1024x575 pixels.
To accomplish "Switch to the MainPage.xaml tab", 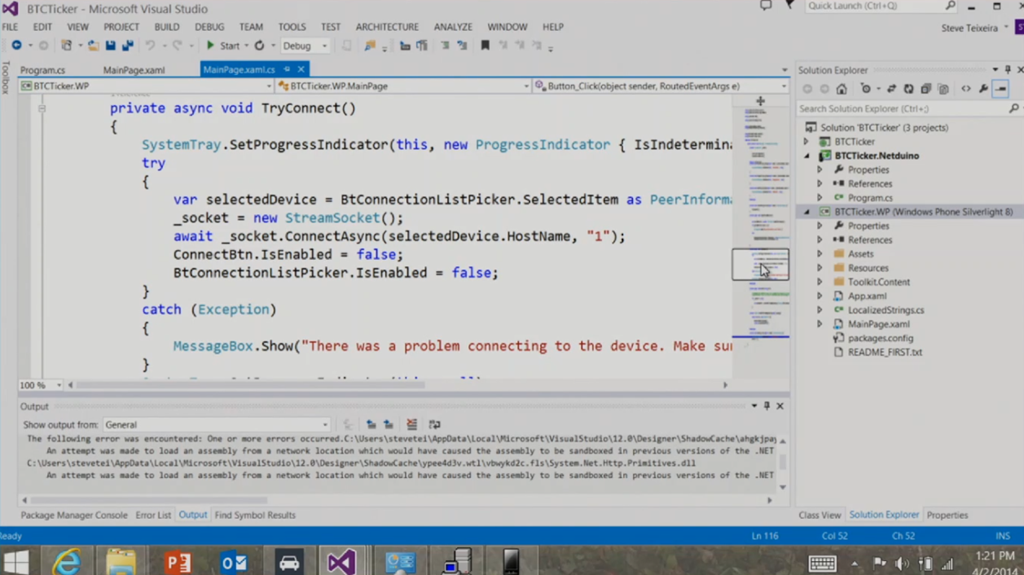I will 134,70.
